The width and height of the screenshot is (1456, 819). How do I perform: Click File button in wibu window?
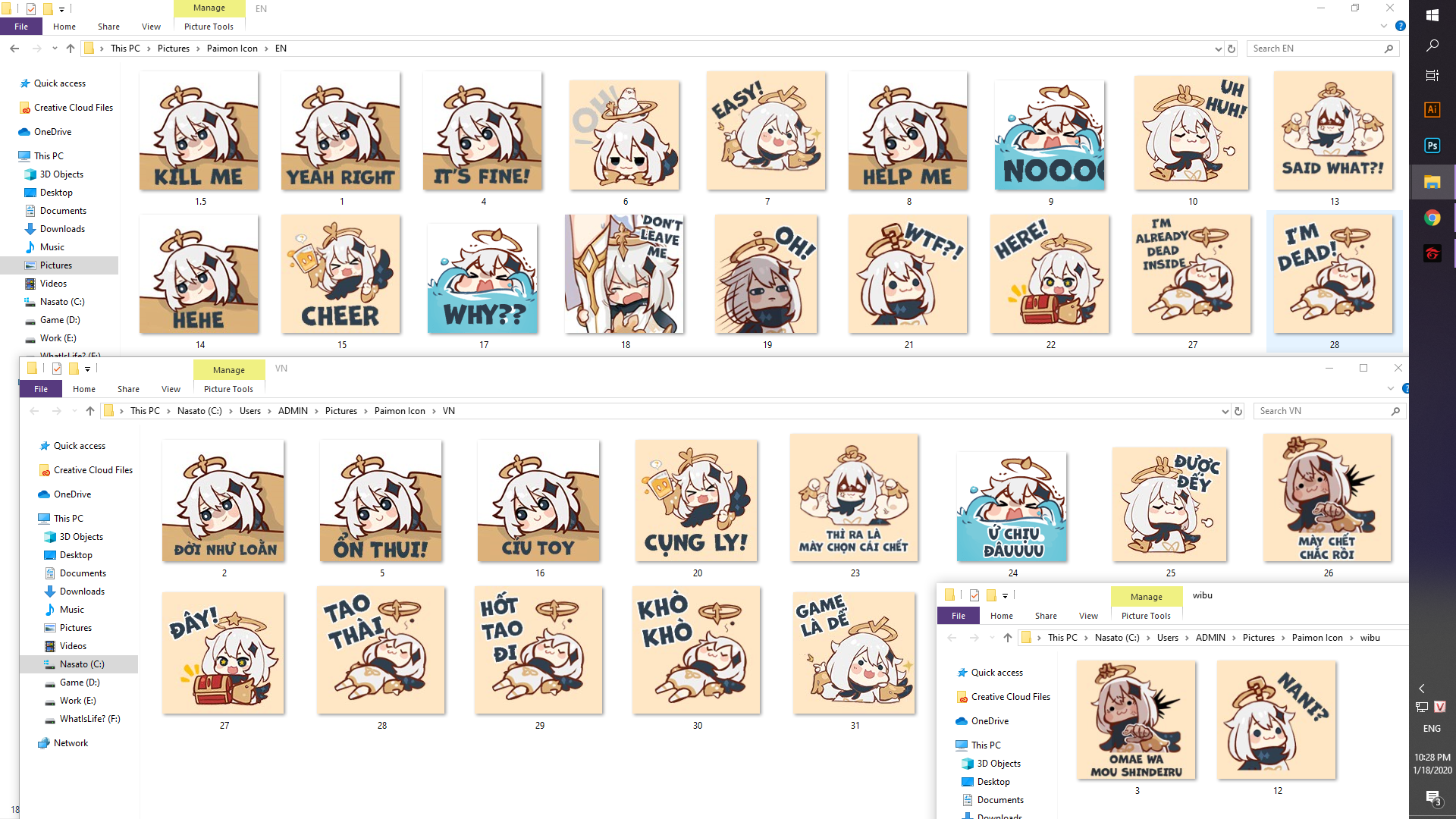pos(958,616)
